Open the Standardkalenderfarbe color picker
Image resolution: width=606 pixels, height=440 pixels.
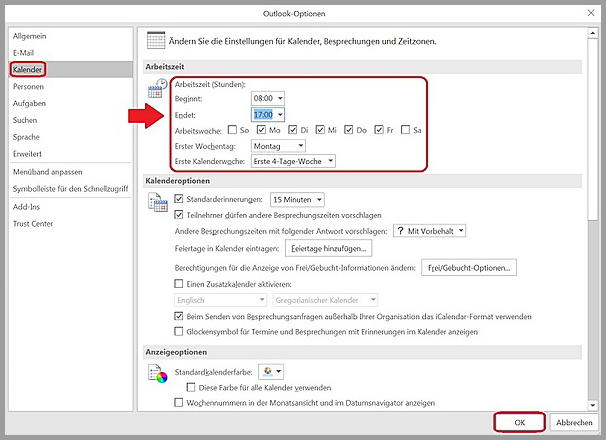(x=271, y=371)
